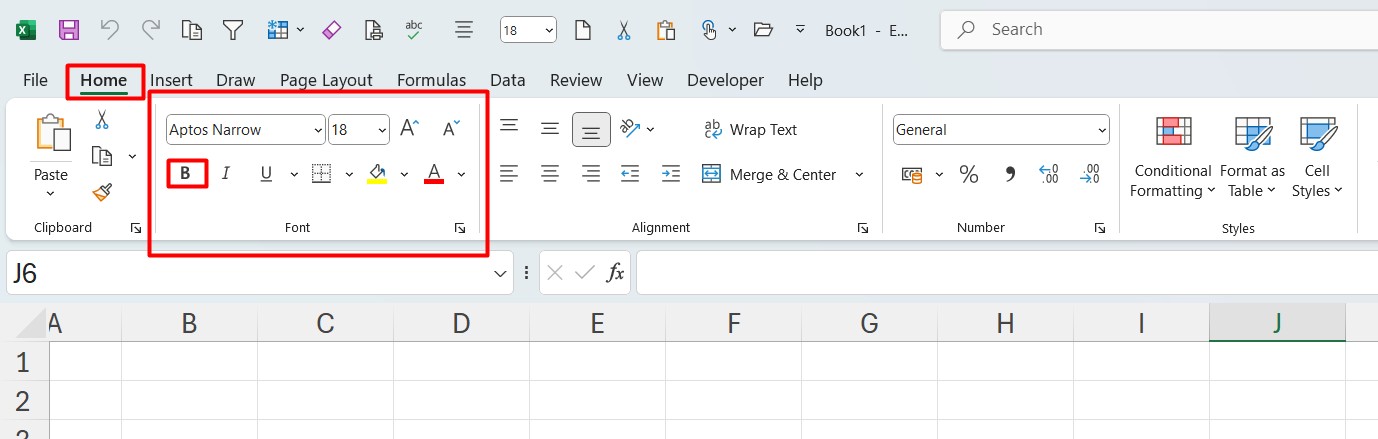1378x439 pixels.
Task: Toggle Center horizontal alignment
Action: pyautogui.click(x=549, y=174)
